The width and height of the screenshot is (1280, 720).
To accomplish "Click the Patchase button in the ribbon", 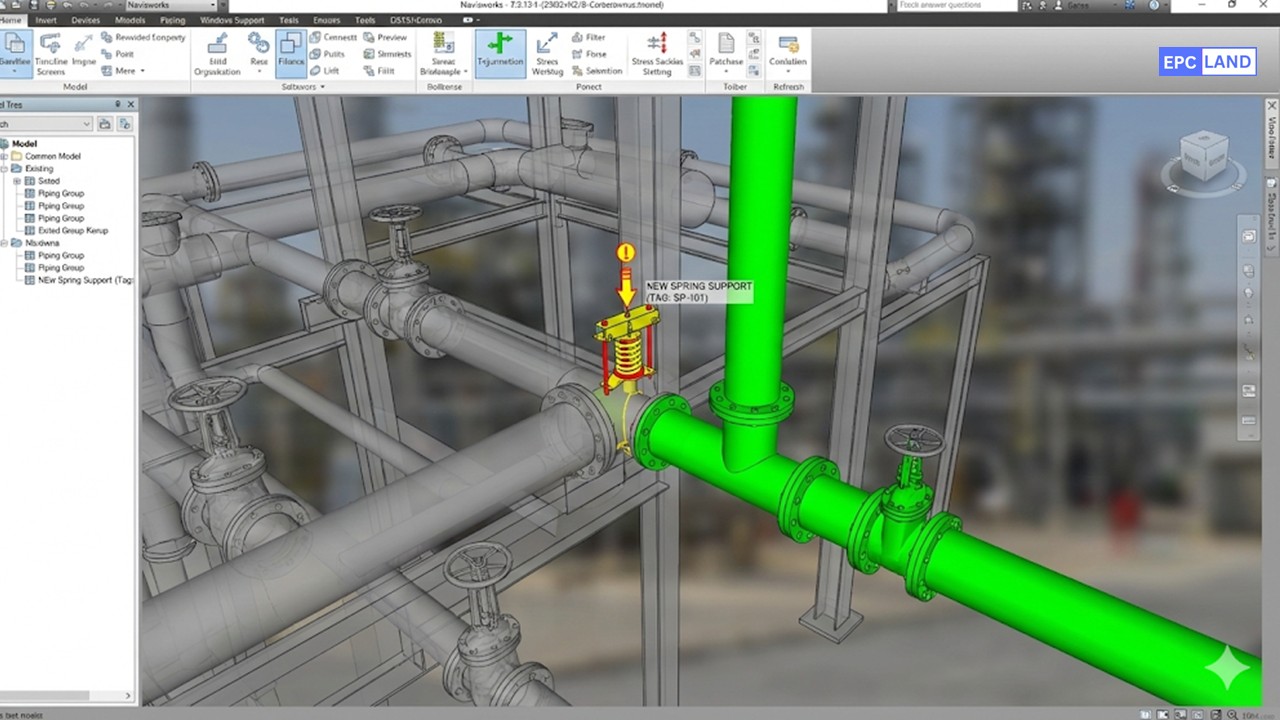I will click(725, 52).
